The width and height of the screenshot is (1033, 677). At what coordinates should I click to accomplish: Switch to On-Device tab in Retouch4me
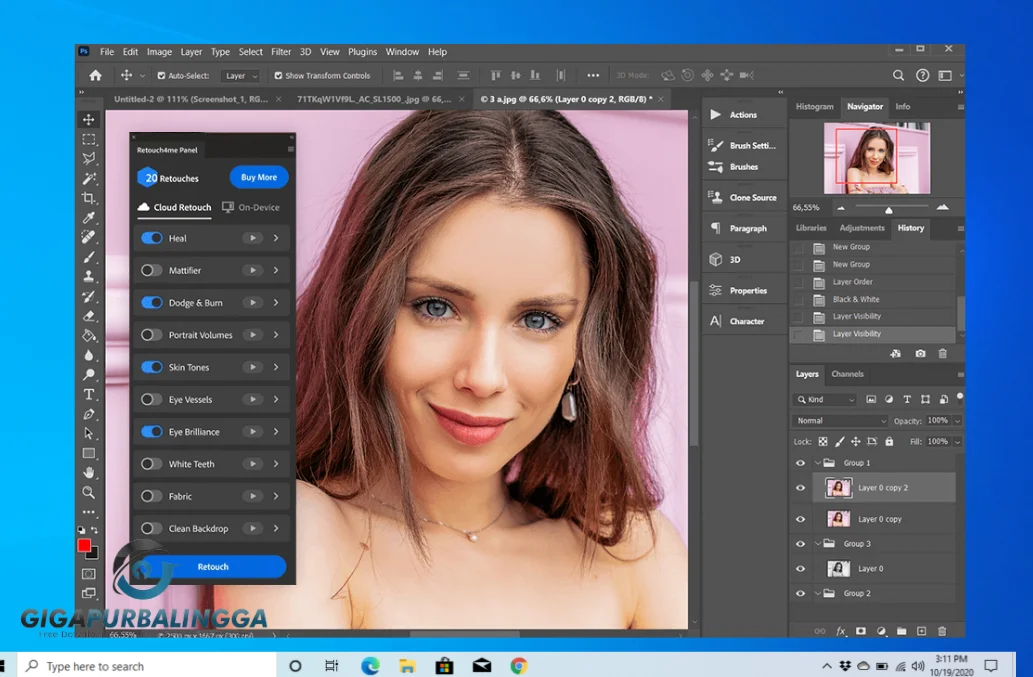click(251, 207)
